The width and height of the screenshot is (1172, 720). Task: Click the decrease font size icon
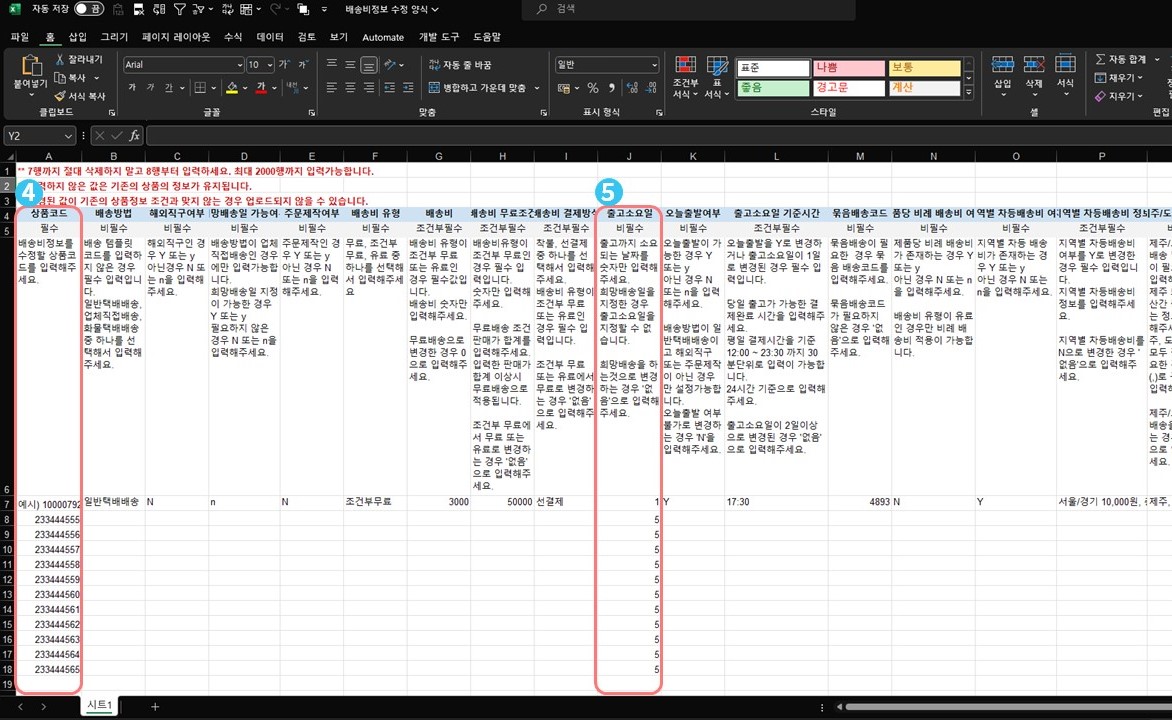point(303,65)
